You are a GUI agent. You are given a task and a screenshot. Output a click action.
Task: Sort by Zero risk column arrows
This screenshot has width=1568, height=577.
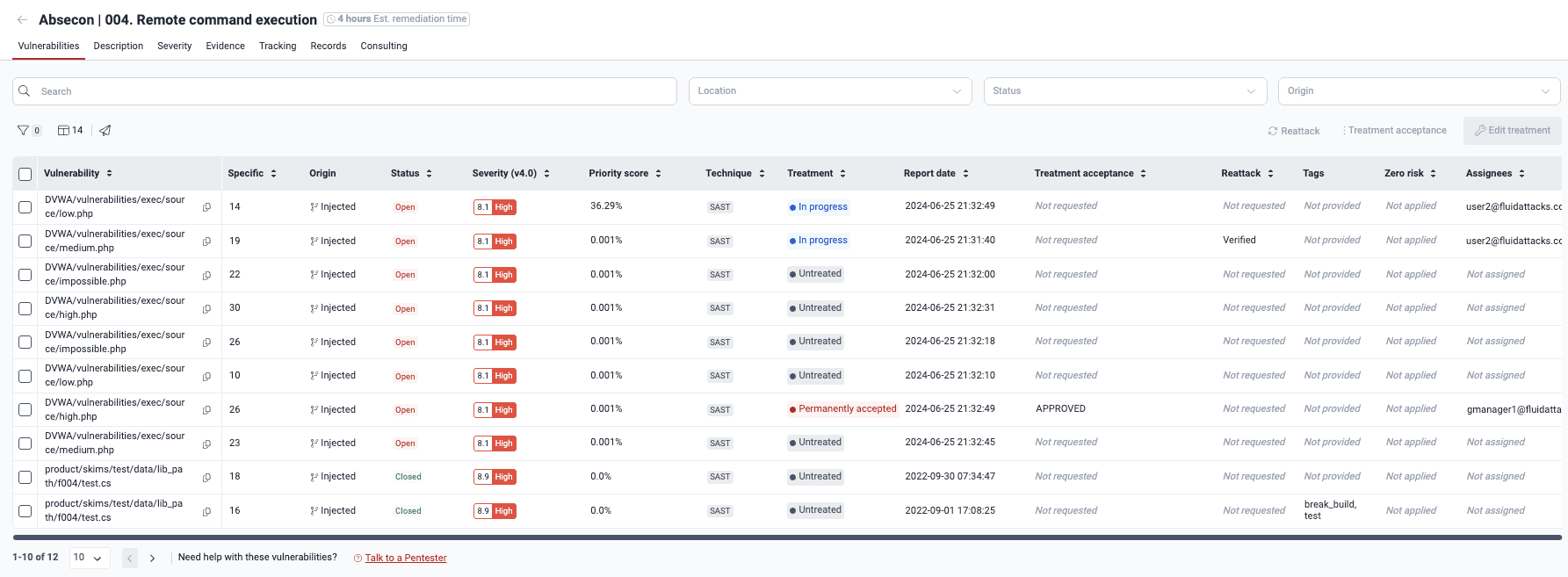click(1433, 174)
